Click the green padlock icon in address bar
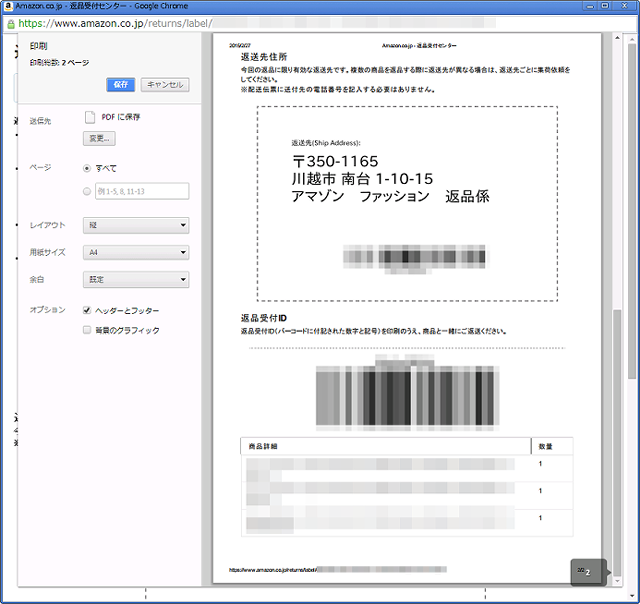The width and height of the screenshot is (640, 604). tap(11, 24)
